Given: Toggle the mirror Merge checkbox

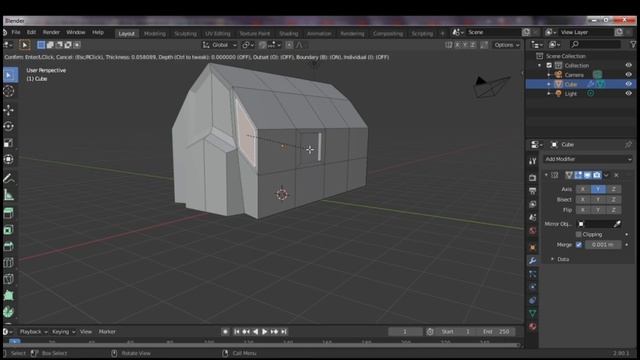Looking at the screenshot, I should 578,244.
